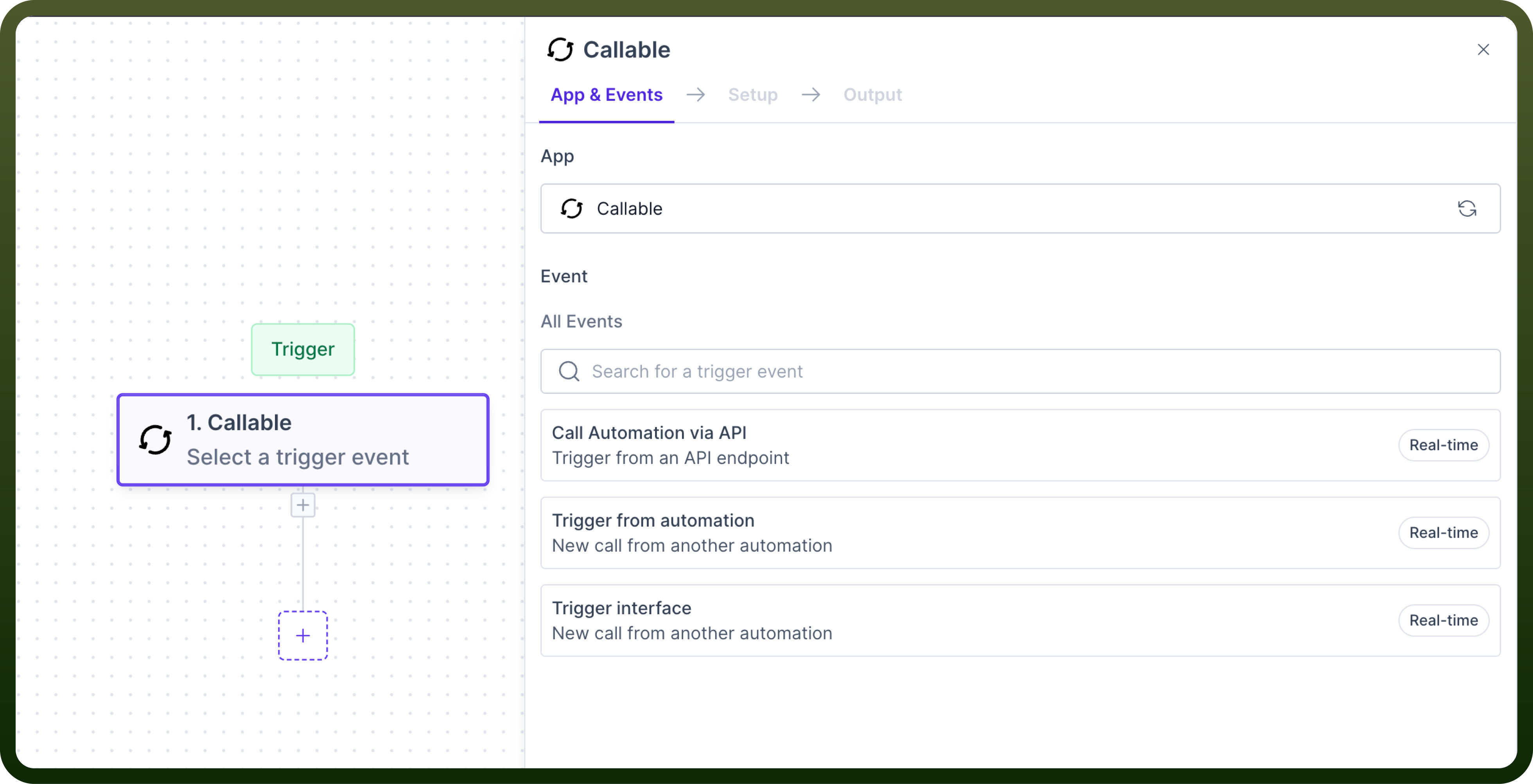Viewport: 1533px width, 784px height.
Task: Choose the Trigger from automation event
Action: click(x=1020, y=533)
